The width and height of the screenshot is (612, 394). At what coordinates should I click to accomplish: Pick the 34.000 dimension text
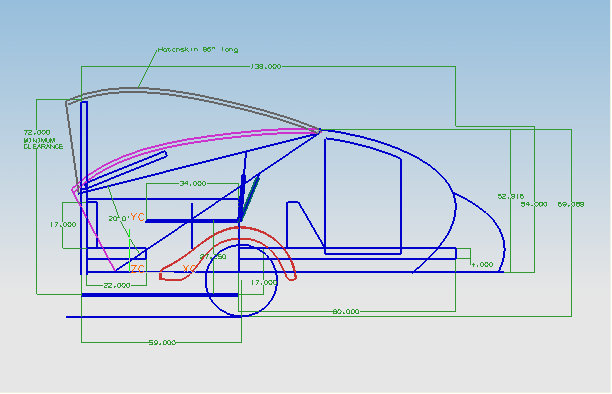pyautogui.click(x=192, y=183)
